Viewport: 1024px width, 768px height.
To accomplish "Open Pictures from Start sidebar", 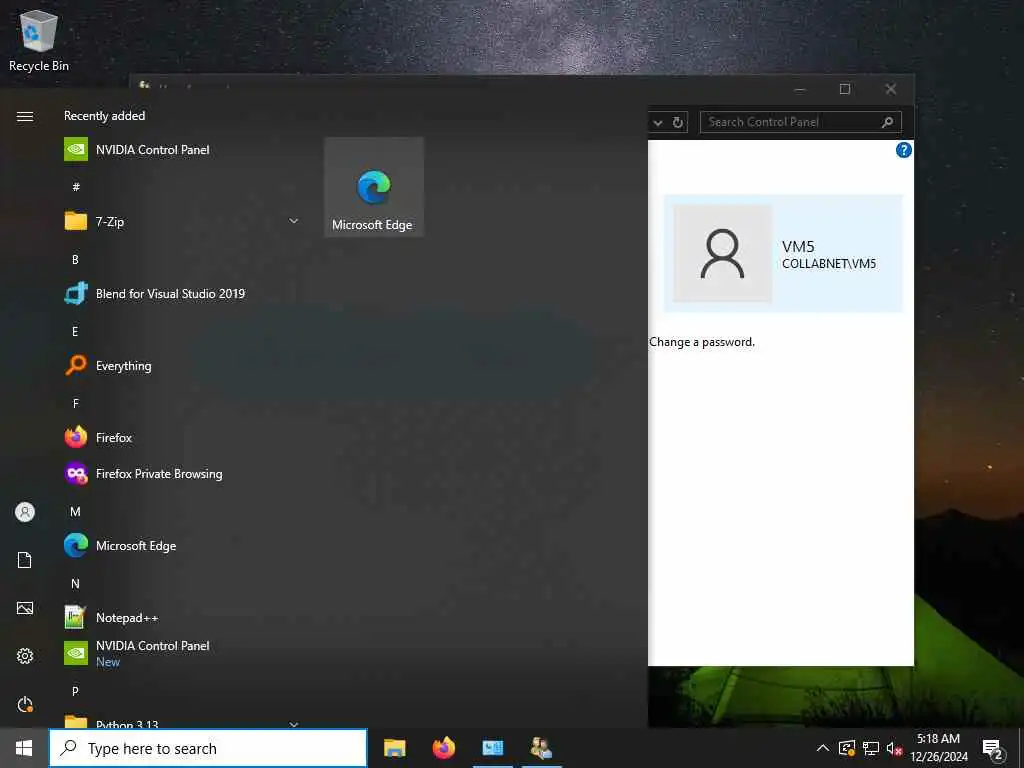I will (x=25, y=608).
